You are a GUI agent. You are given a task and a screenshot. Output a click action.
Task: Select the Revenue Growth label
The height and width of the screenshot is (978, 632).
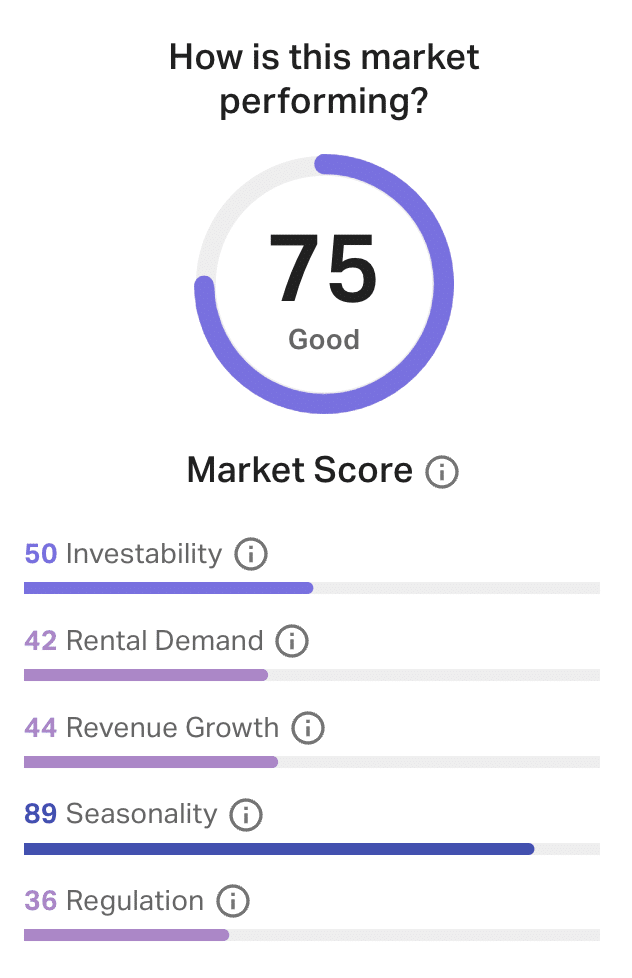(x=172, y=728)
